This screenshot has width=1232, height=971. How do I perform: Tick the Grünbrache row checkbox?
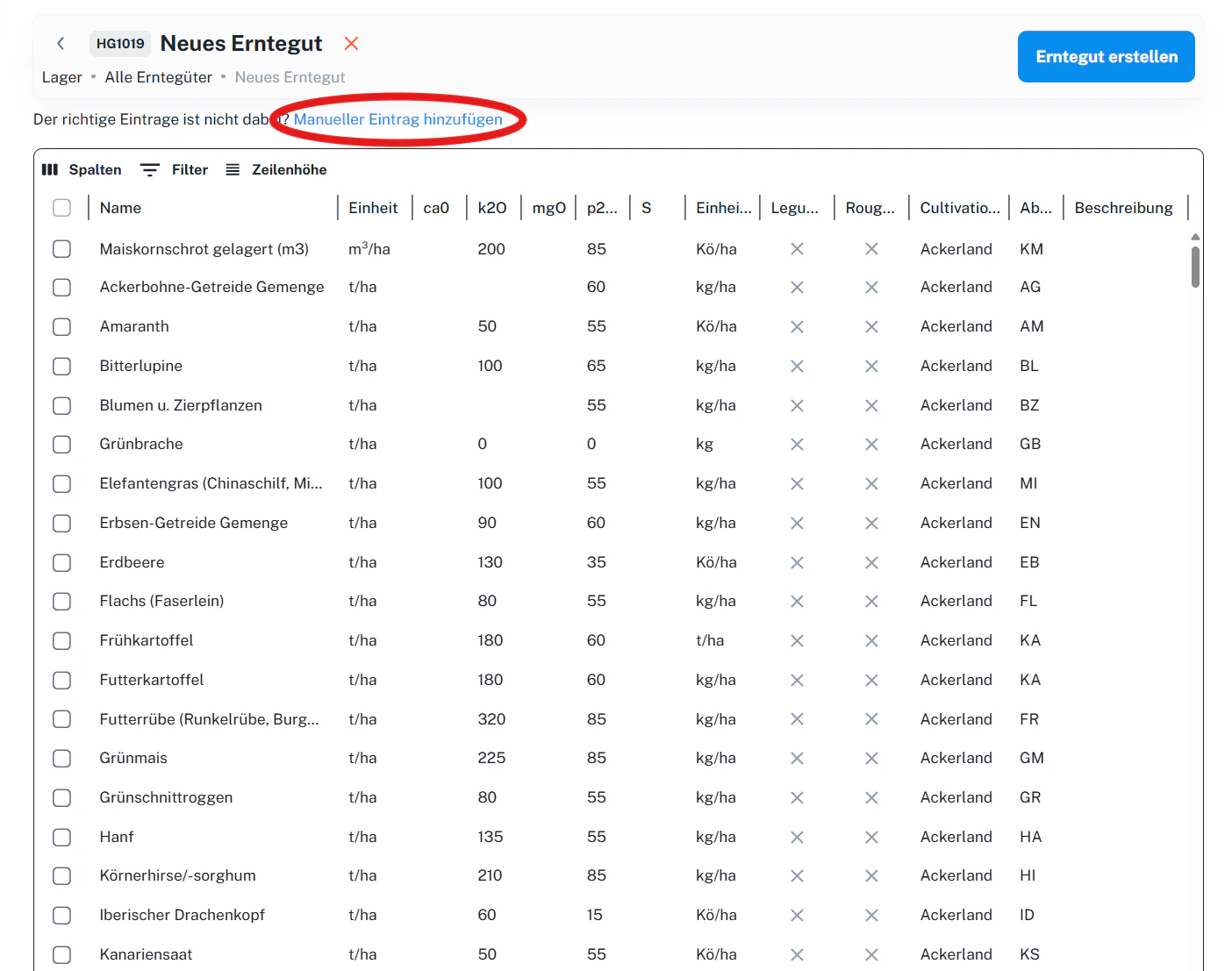pyautogui.click(x=61, y=444)
